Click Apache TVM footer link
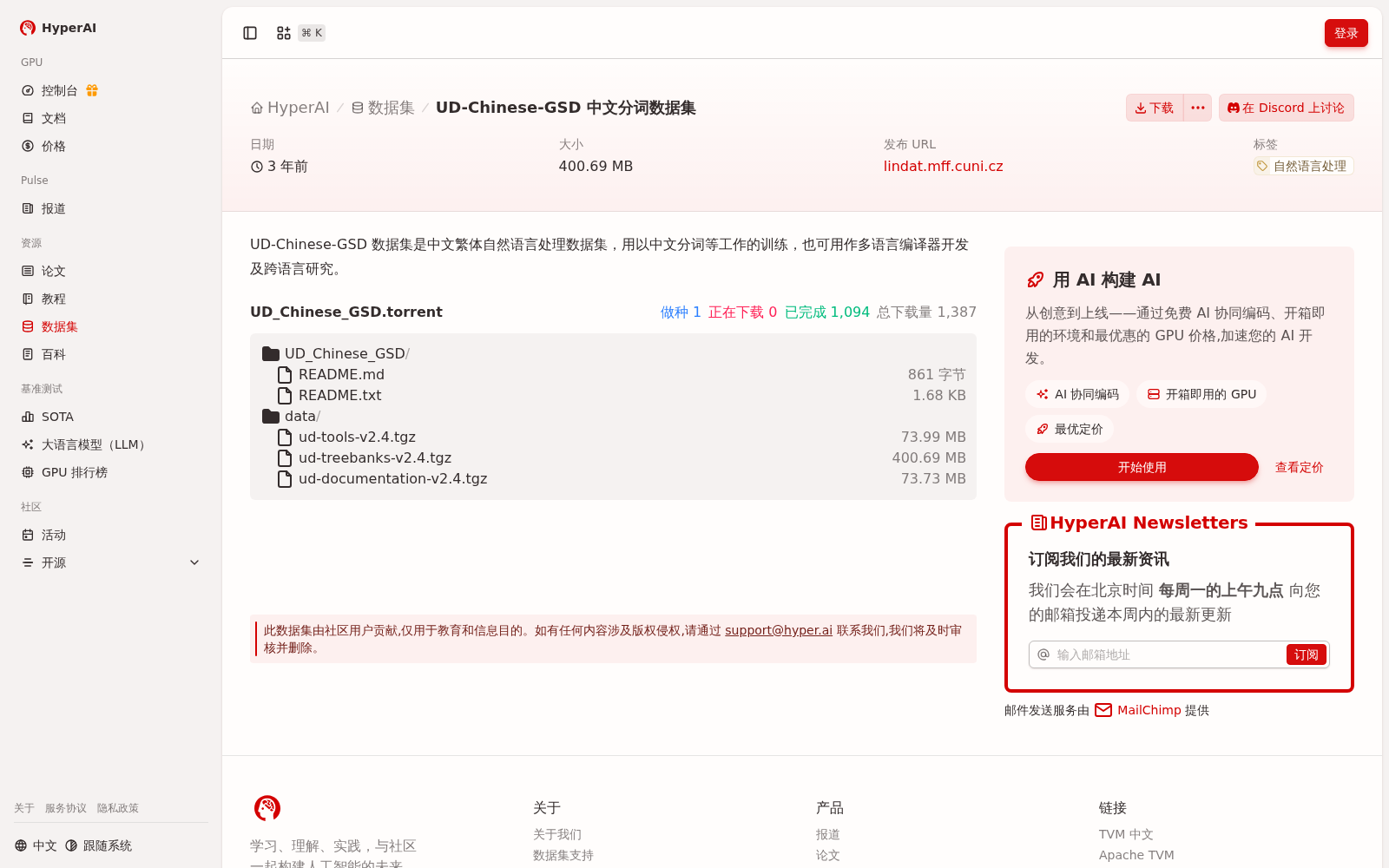 point(1136,855)
